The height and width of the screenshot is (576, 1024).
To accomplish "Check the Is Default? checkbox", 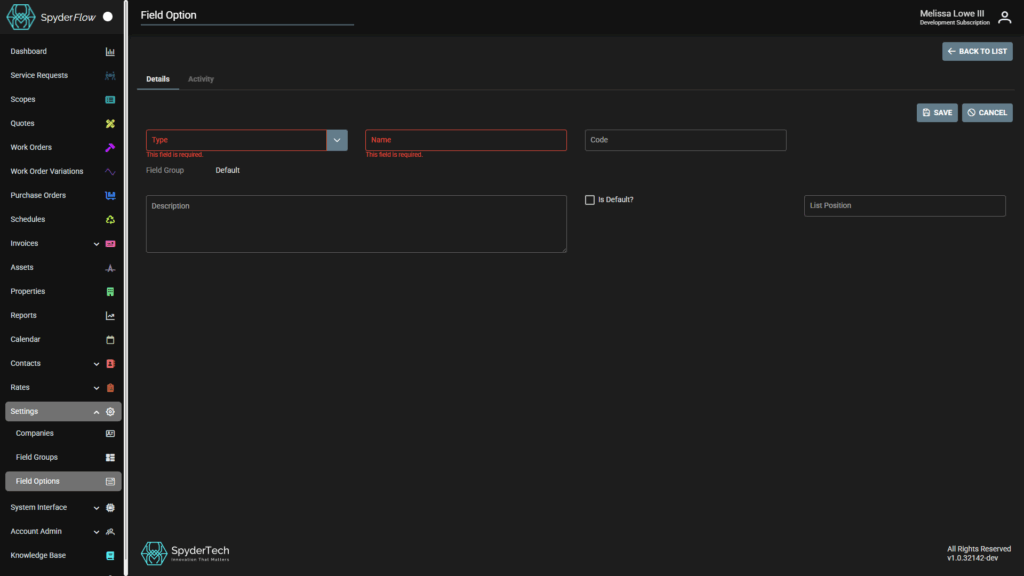I will click(590, 199).
